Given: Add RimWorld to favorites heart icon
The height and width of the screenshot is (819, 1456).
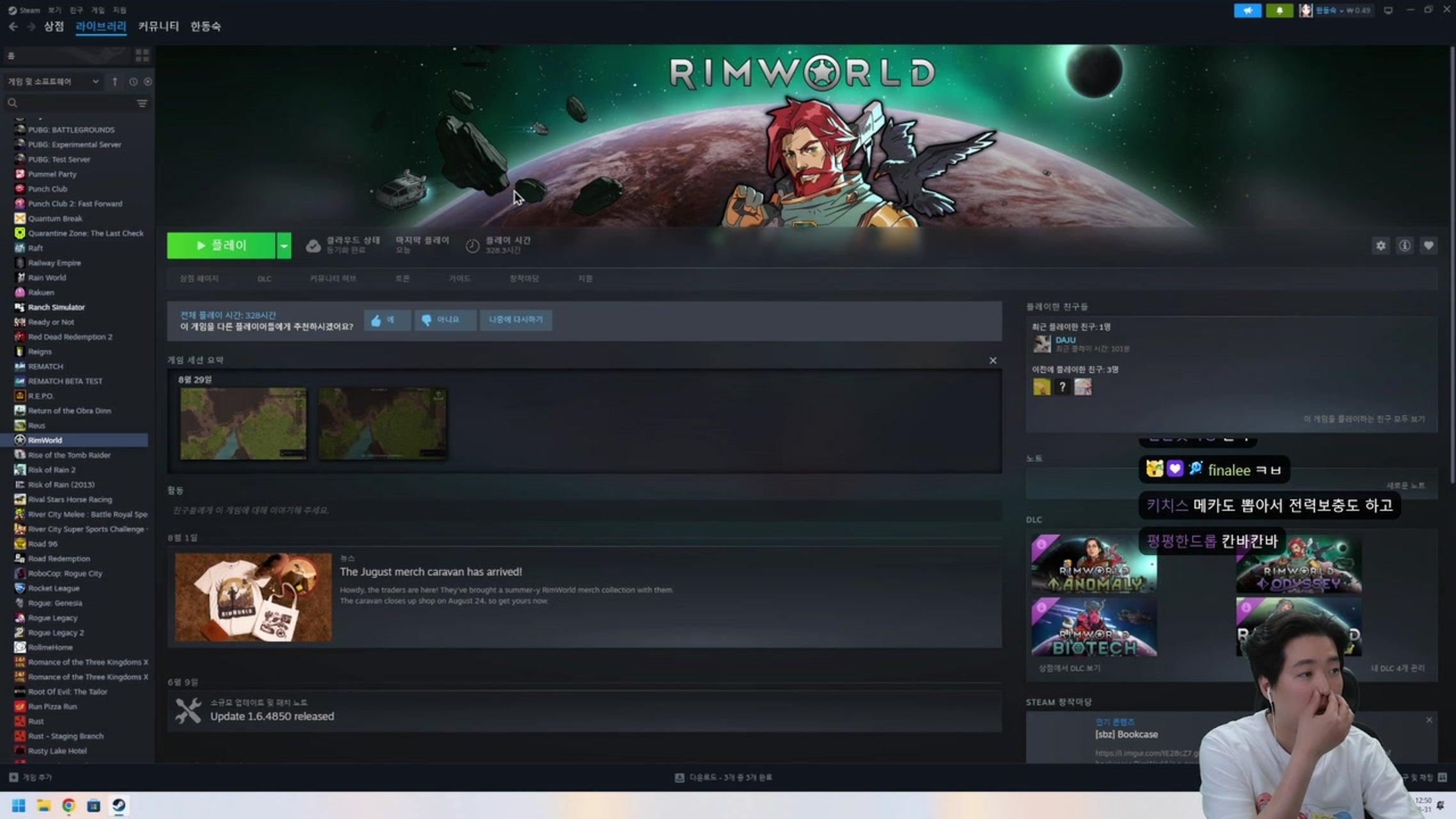Looking at the screenshot, I should (x=1428, y=246).
